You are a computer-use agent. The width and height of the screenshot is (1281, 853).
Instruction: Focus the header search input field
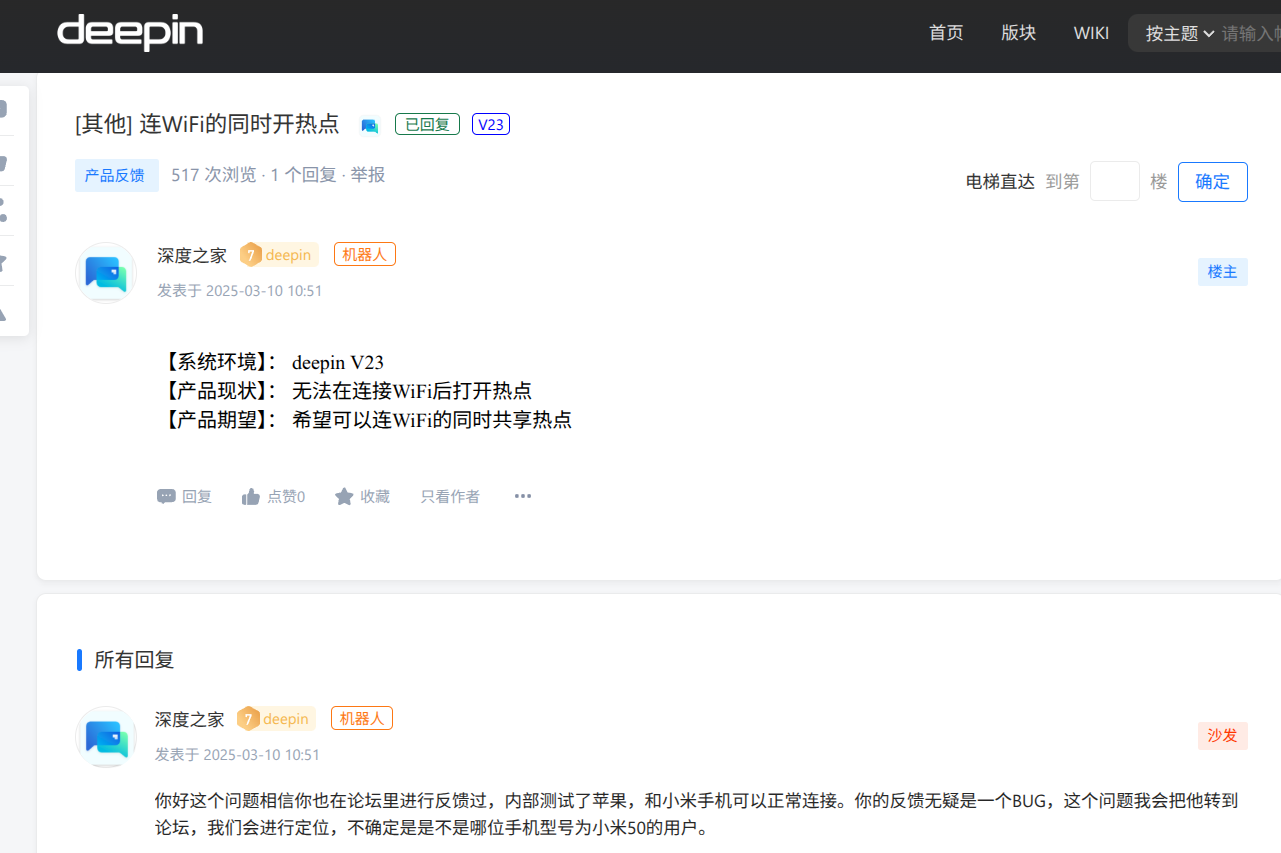(x=1251, y=33)
